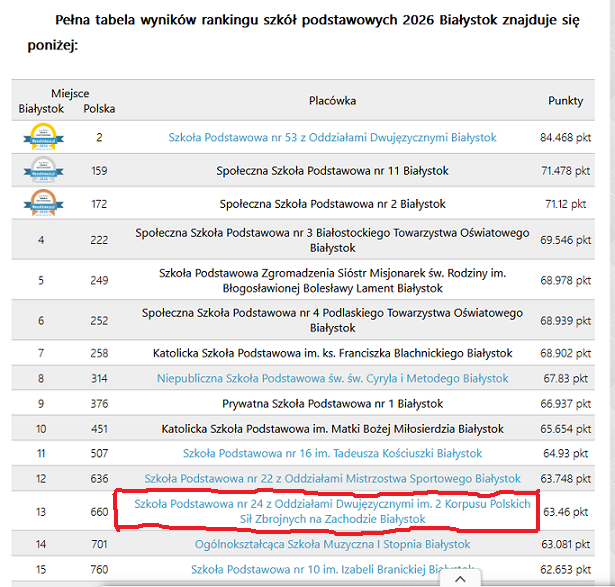Click the 69.546 pkt score cell
615x587 pixels.
click(x=565, y=240)
